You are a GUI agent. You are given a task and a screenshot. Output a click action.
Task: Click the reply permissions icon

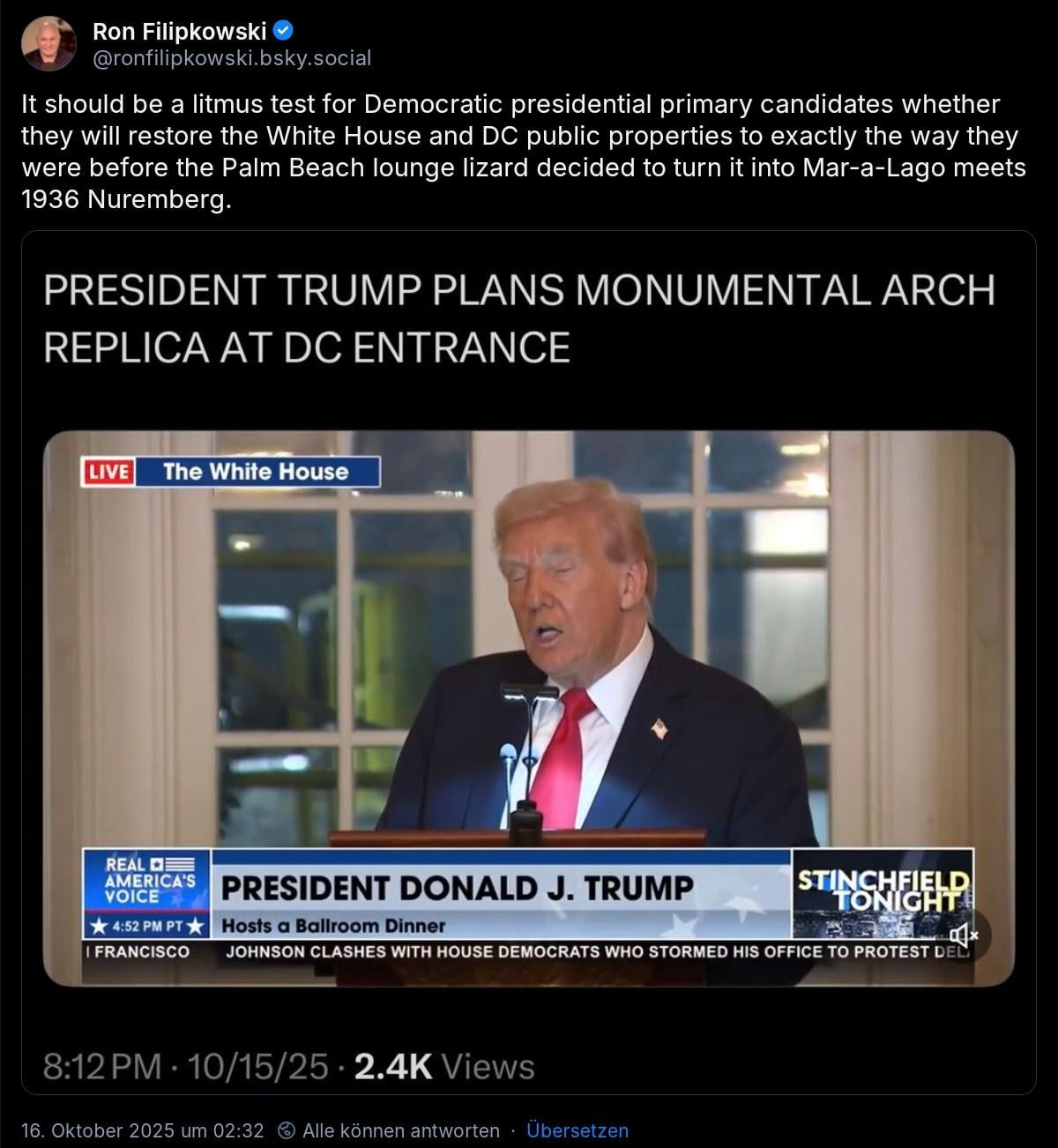tap(286, 1130)
